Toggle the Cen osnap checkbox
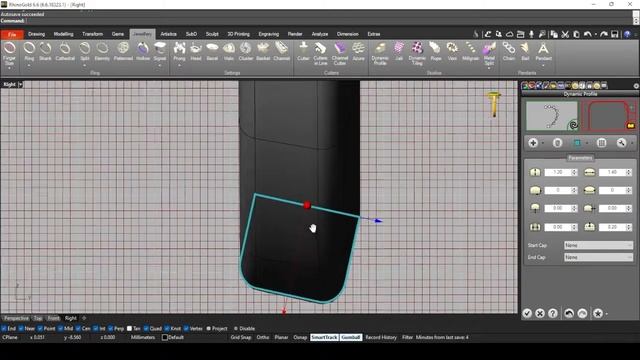Screen dimensions: 640x360 [78, 328]
